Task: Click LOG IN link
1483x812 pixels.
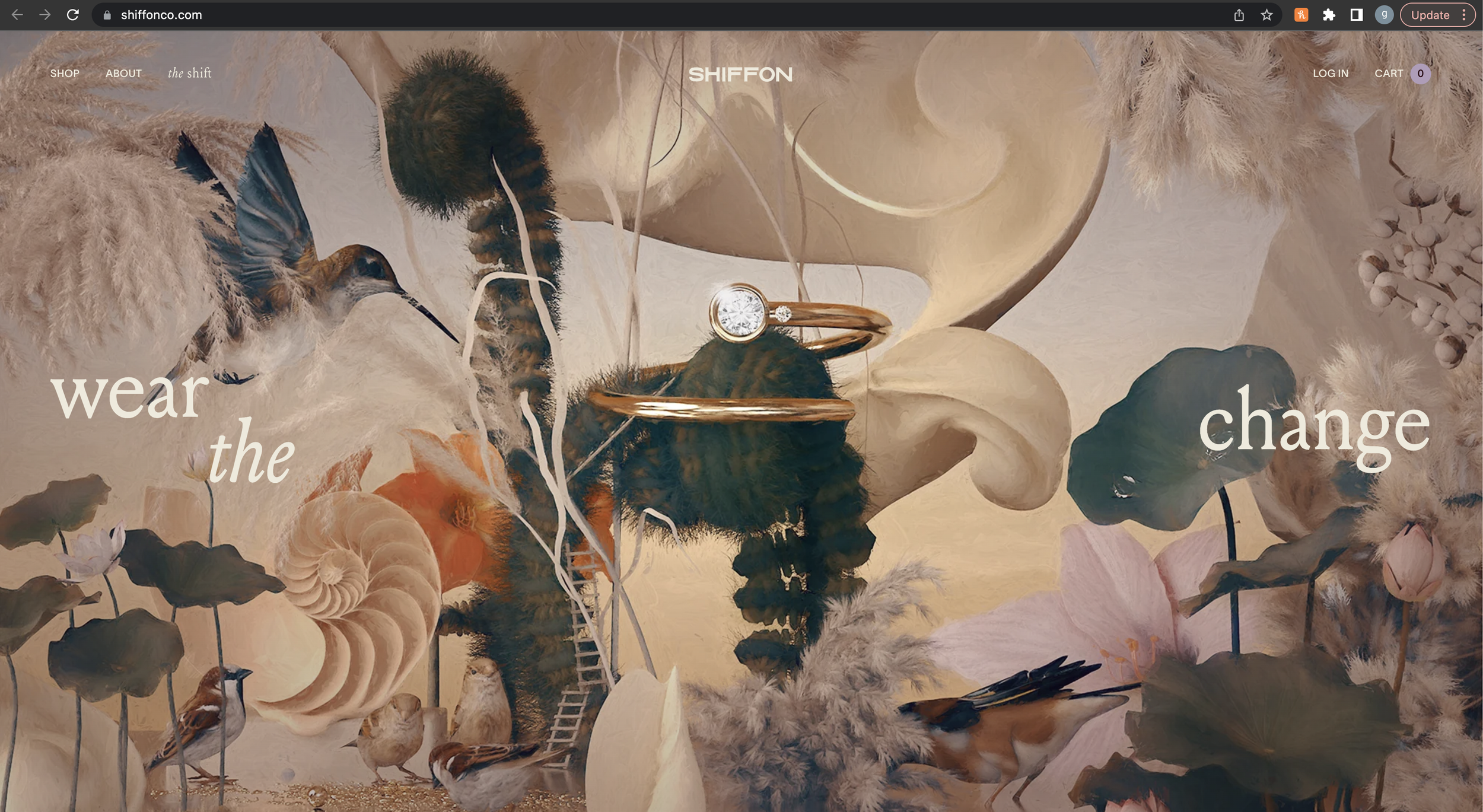Action: point(1330,74)
